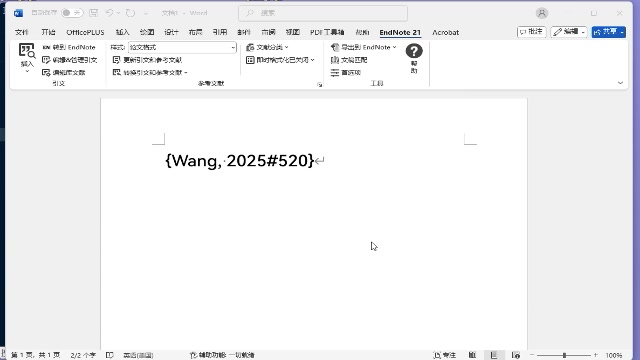The width and height of the screenshot is (640, 360).
Task: Switch to the View tab
Action: [293, 32]
